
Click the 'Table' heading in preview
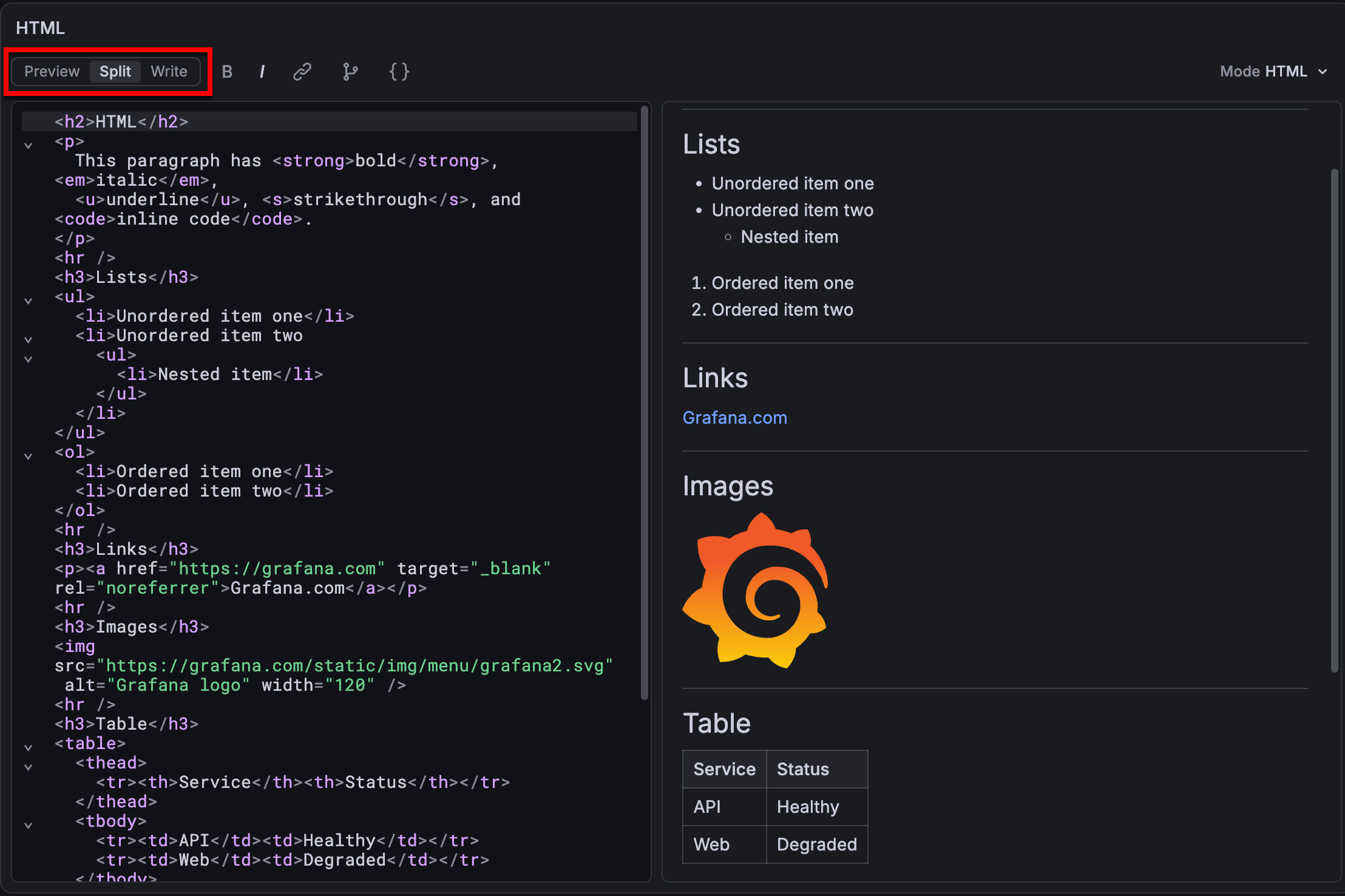[717, 724]
